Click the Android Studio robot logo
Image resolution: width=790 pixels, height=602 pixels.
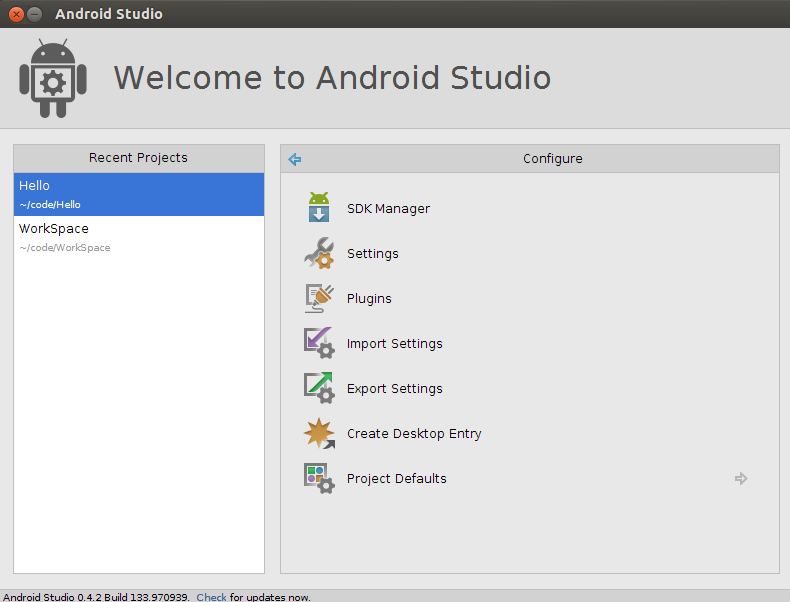(53, 78)
